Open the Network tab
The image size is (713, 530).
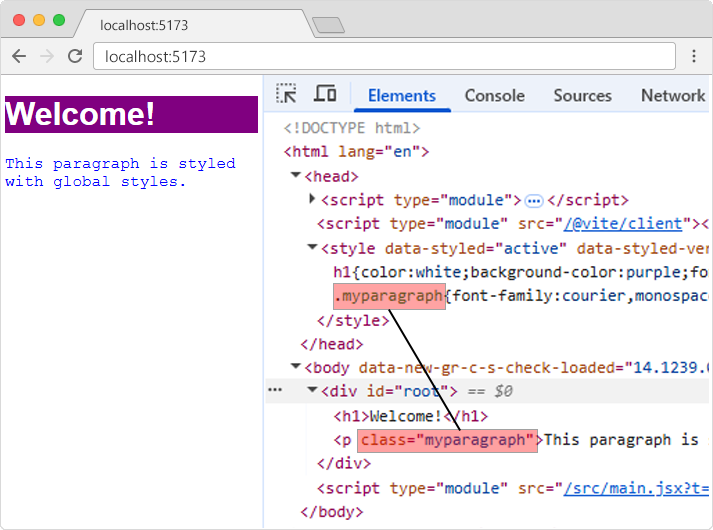[x=672, y=95]
